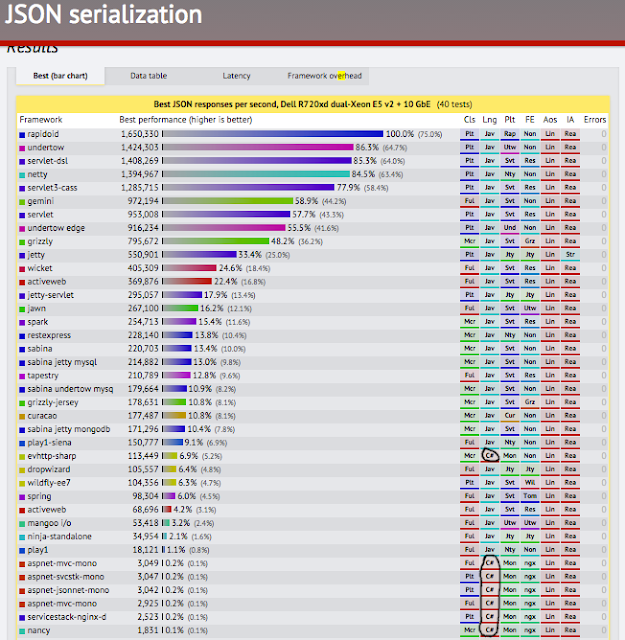The height and width of the screenshot is (640, 625).
Task: Click the 48.2% label on grizzly bar
Action: click(282, 241)
